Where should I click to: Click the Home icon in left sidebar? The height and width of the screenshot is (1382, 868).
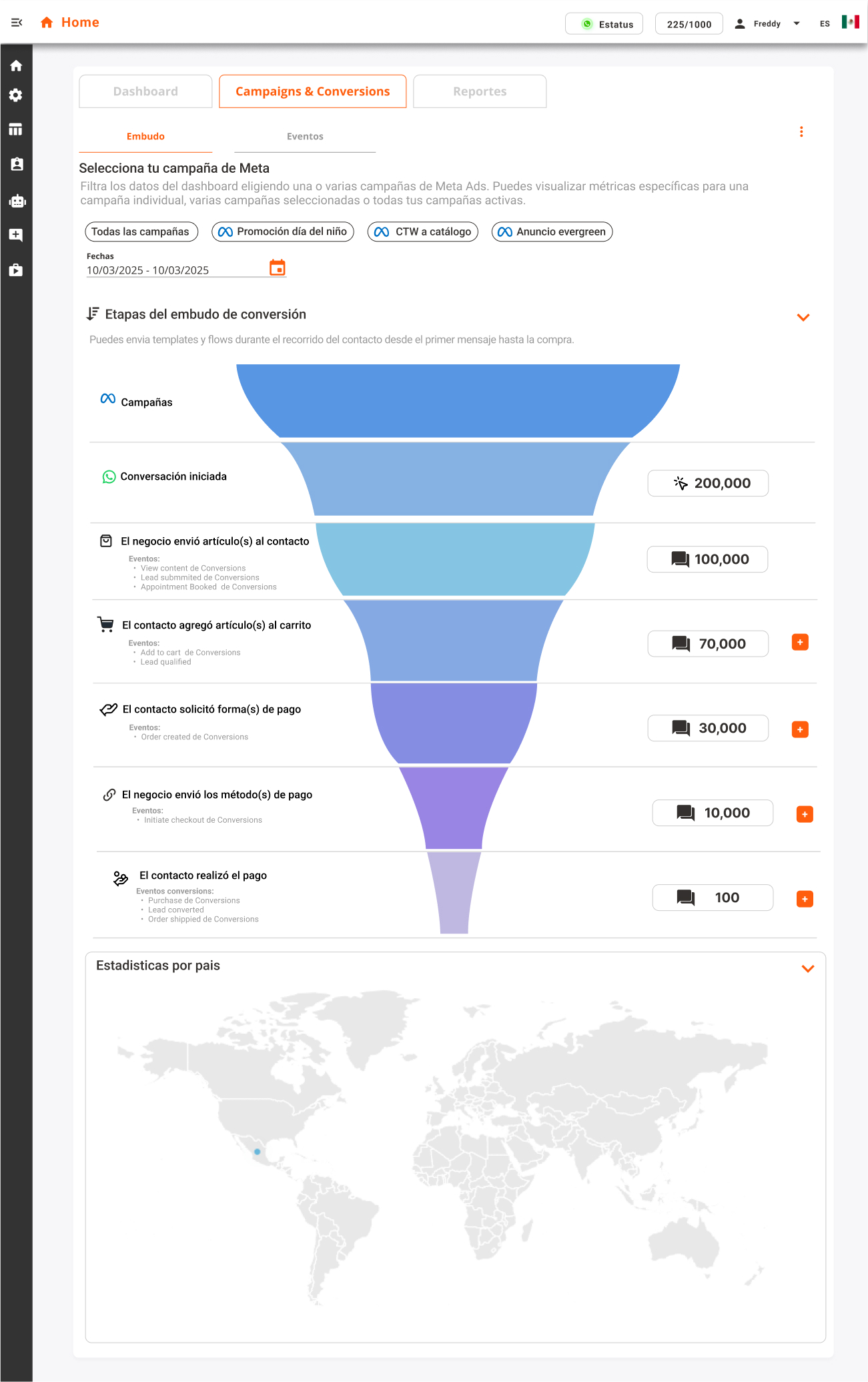pyautogui.click(x=16, y=65)
